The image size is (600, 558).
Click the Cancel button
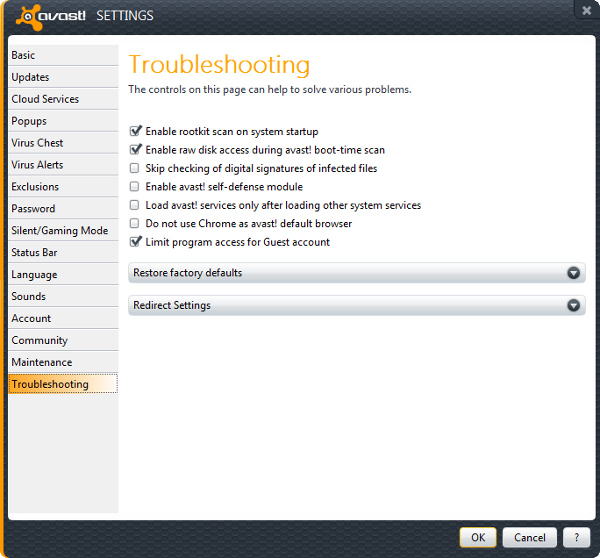click(x=529, y=537)
